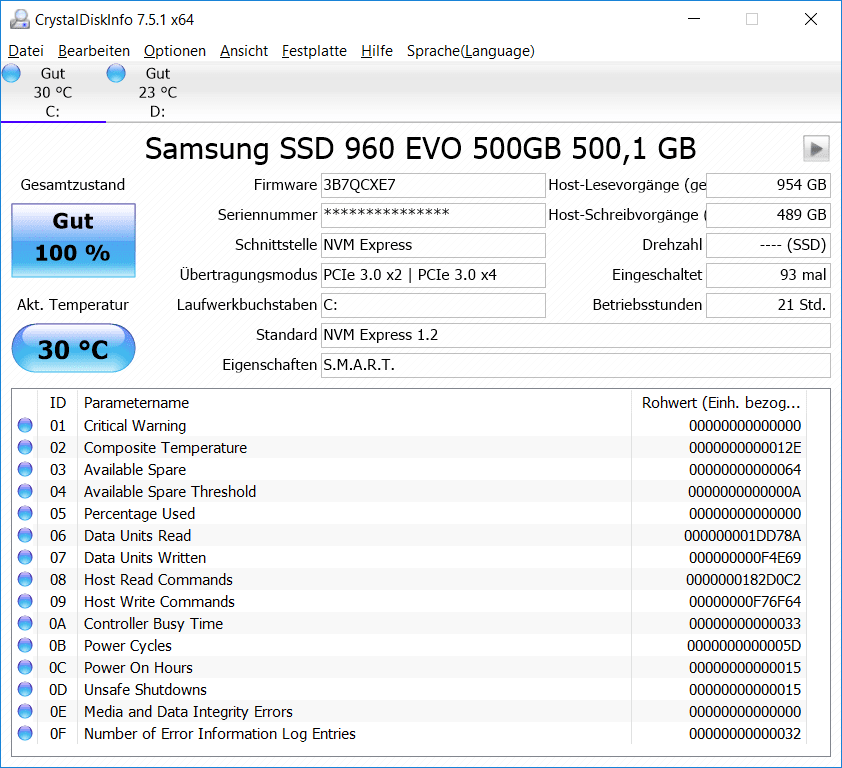This screenshot has width=842, height=768.
Task: Select the Critical Warning parameter name
Action: coord(135,426)
